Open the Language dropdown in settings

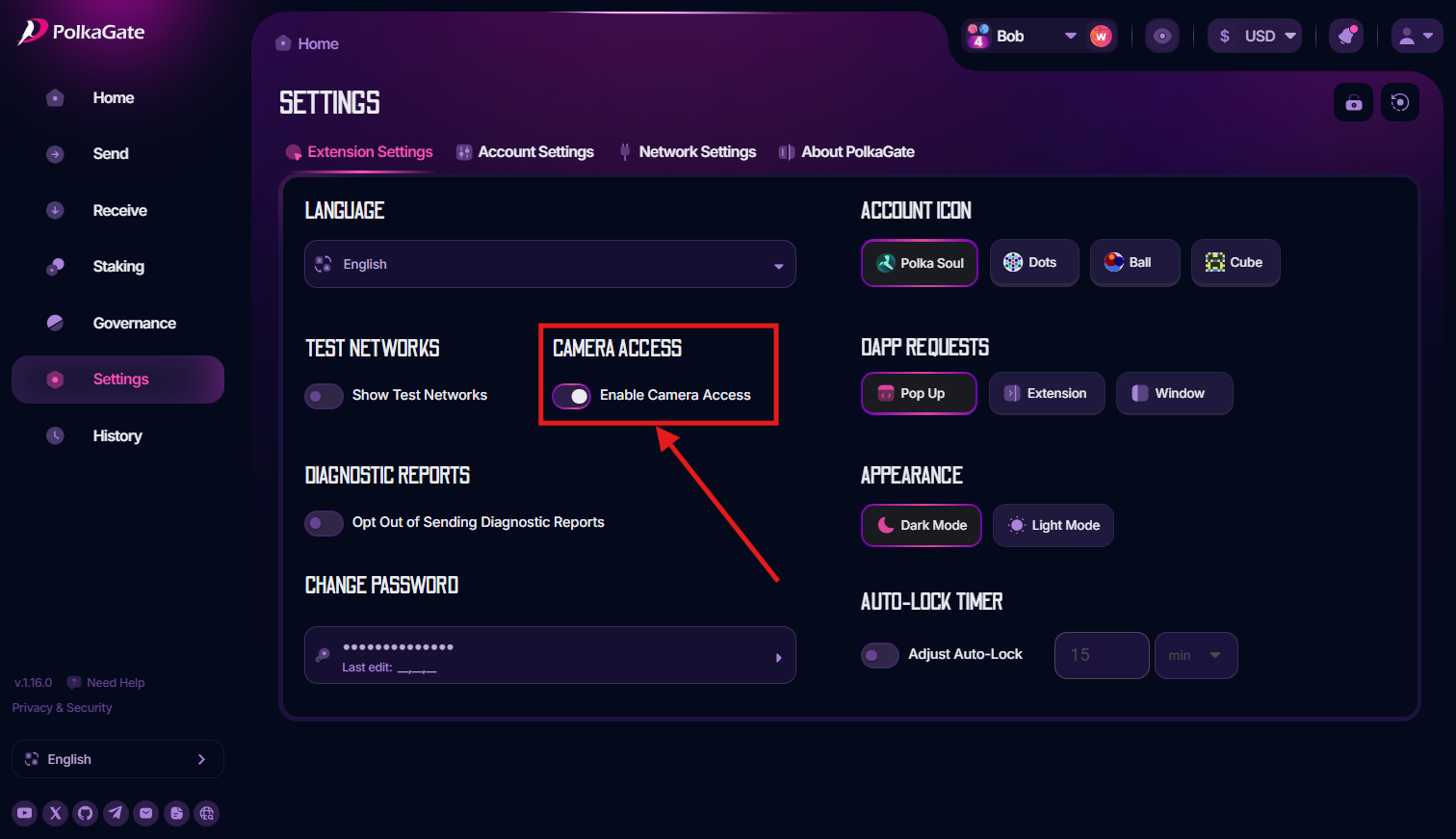coord(550,265)
